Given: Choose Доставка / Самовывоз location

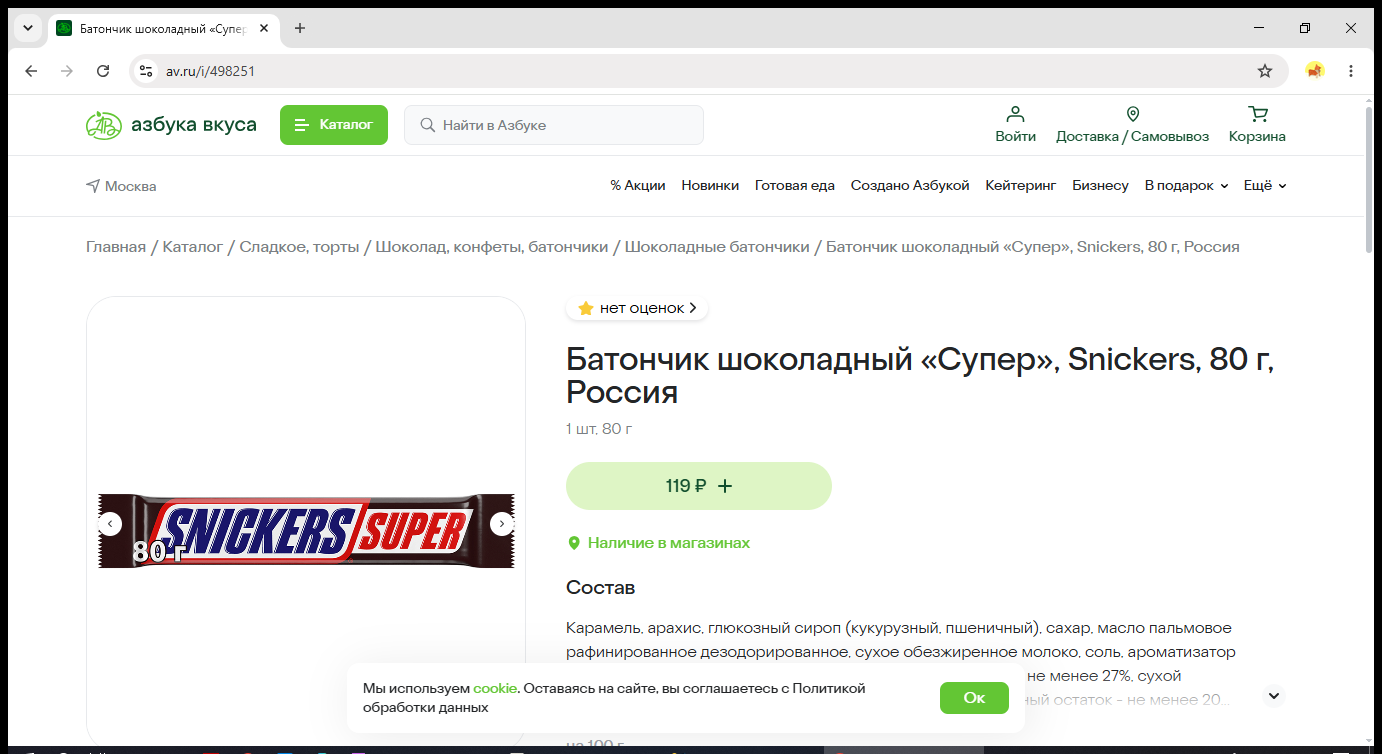Looking at the screenshot, I should (x=1132, y=125).
